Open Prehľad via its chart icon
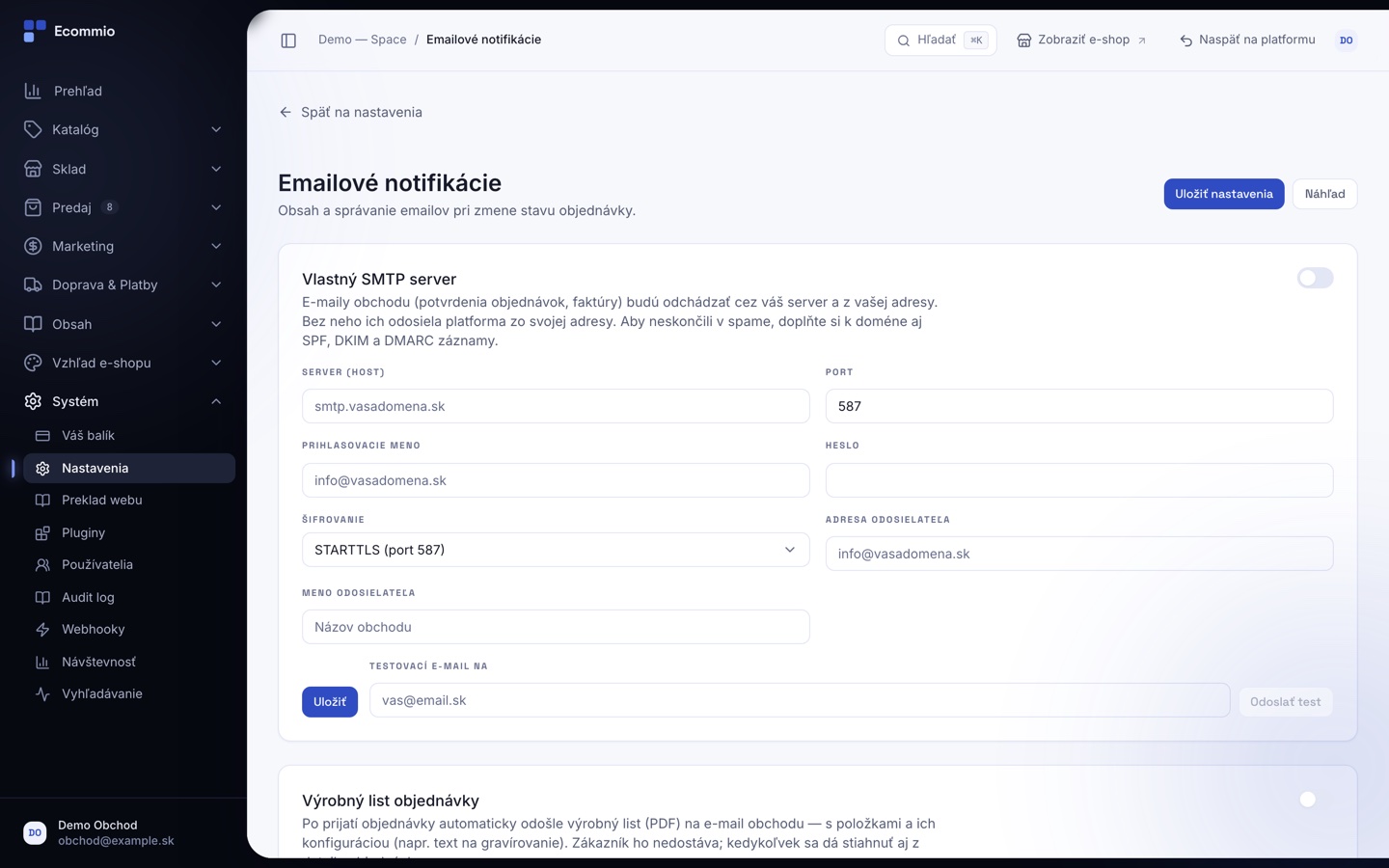The height and width of the screenshot is (868, 1389). point(33,91)
